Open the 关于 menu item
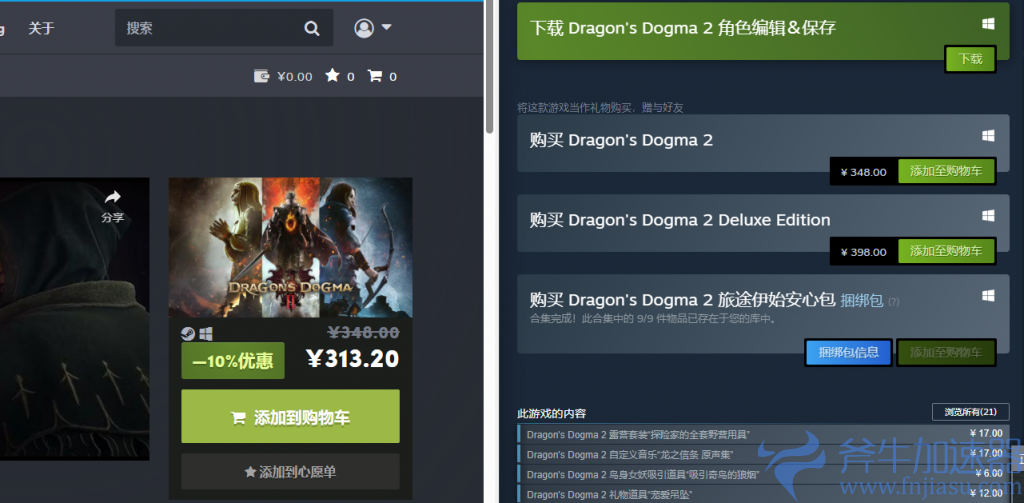Viewport: 1024px width, 503px height. tap(41, 28)
